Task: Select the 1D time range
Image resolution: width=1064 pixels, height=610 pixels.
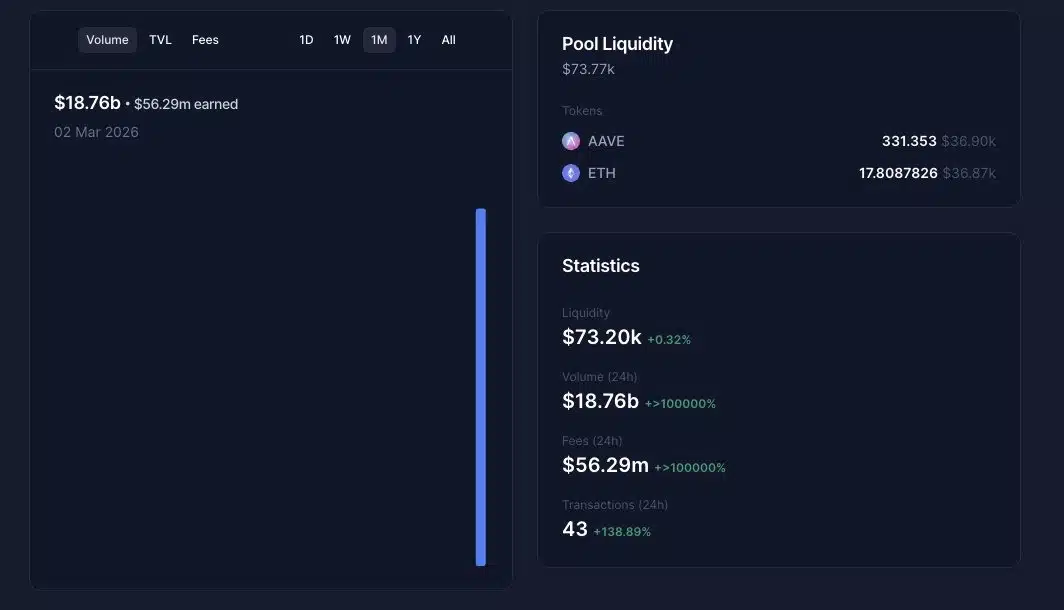Action: pos(306,40)
